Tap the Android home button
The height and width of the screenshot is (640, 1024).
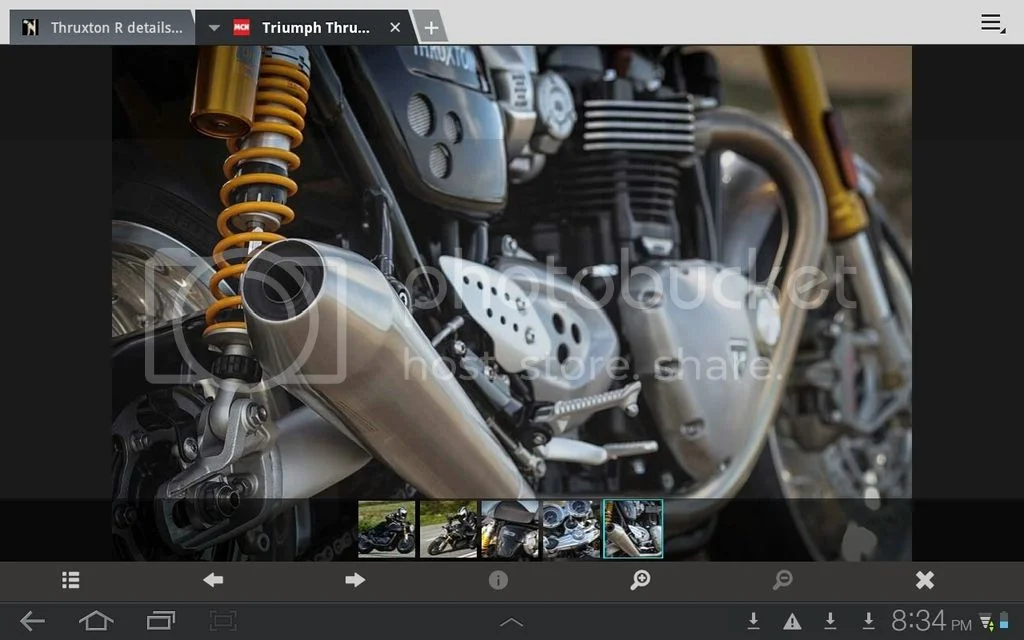(x=96, y=620)
